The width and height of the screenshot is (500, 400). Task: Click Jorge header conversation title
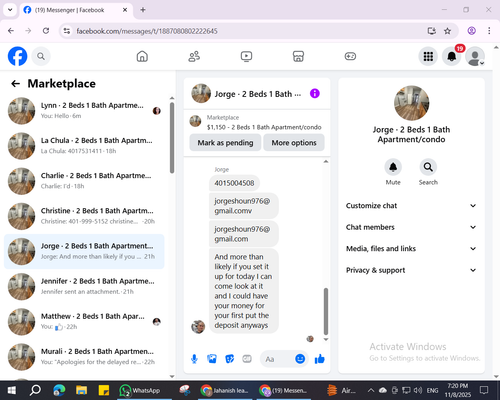pyautogui.click(x=258, y=94)
